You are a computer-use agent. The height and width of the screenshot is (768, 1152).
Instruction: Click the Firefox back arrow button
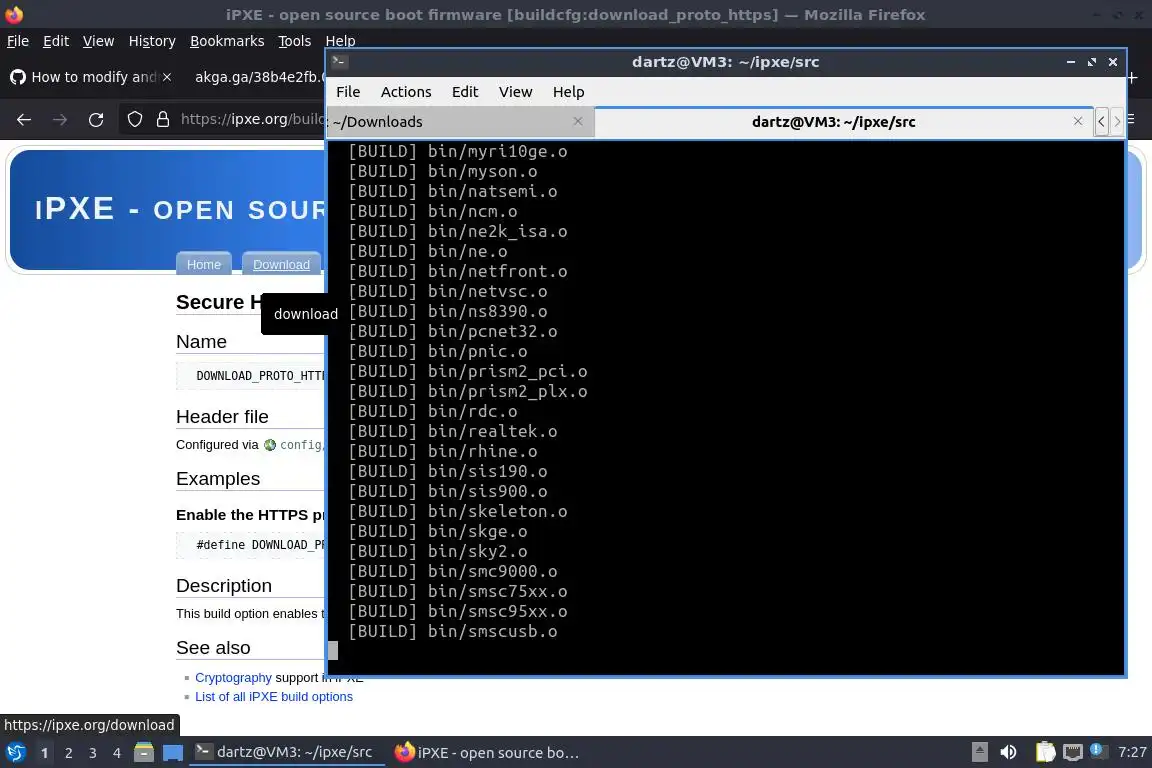[x=24, y=119]
